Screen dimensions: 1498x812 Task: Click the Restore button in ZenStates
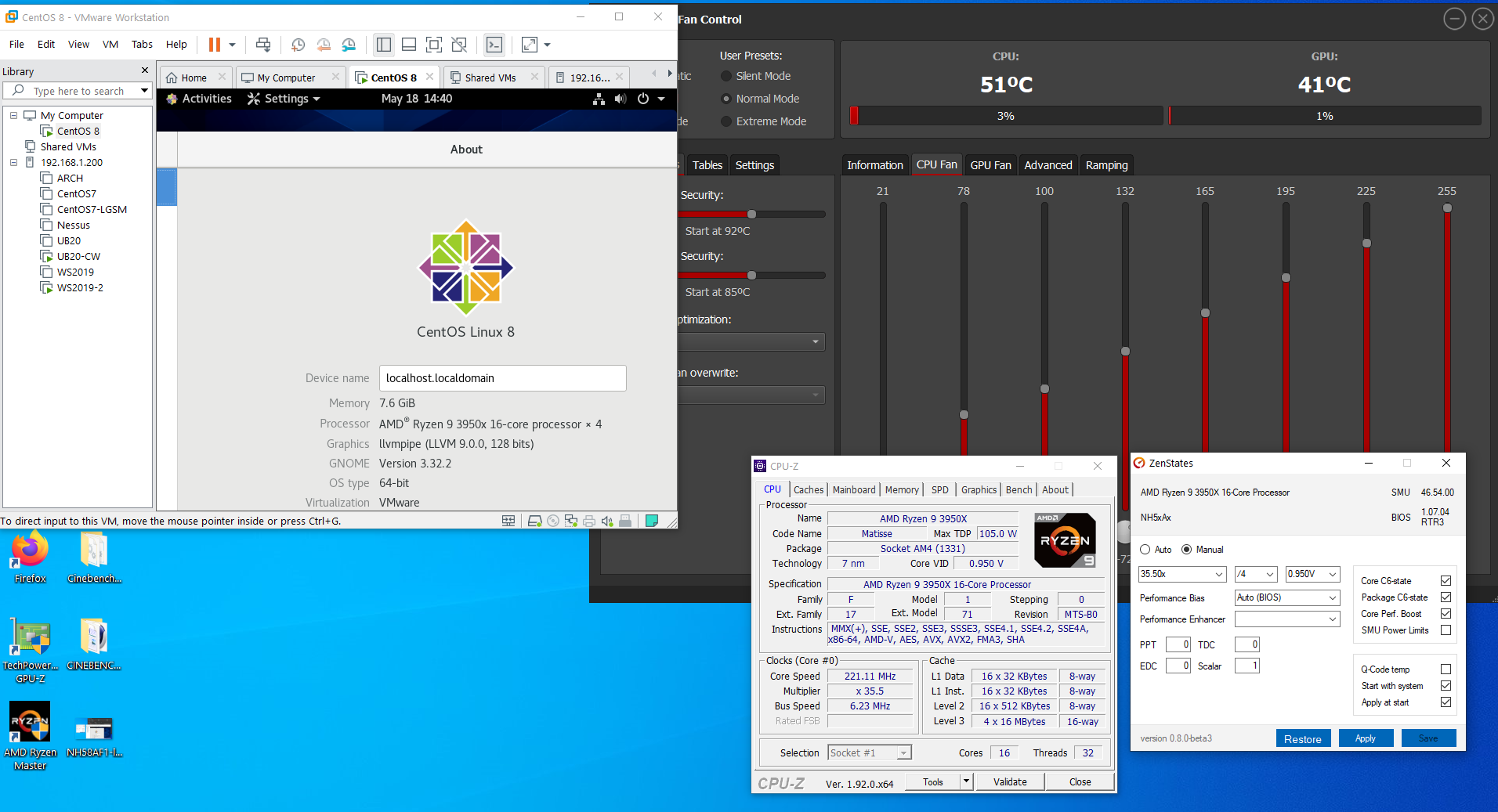click(1303, 738)
